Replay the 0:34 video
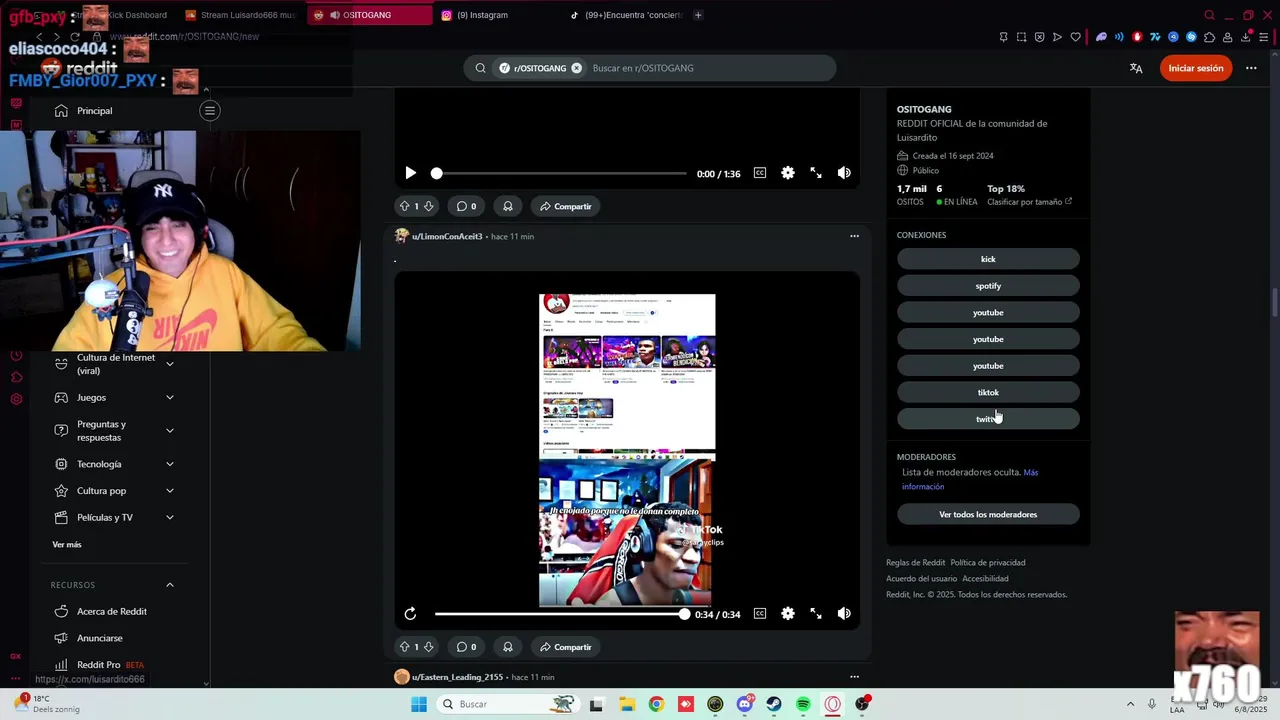 pyautogui.click(x=410, y=614)
